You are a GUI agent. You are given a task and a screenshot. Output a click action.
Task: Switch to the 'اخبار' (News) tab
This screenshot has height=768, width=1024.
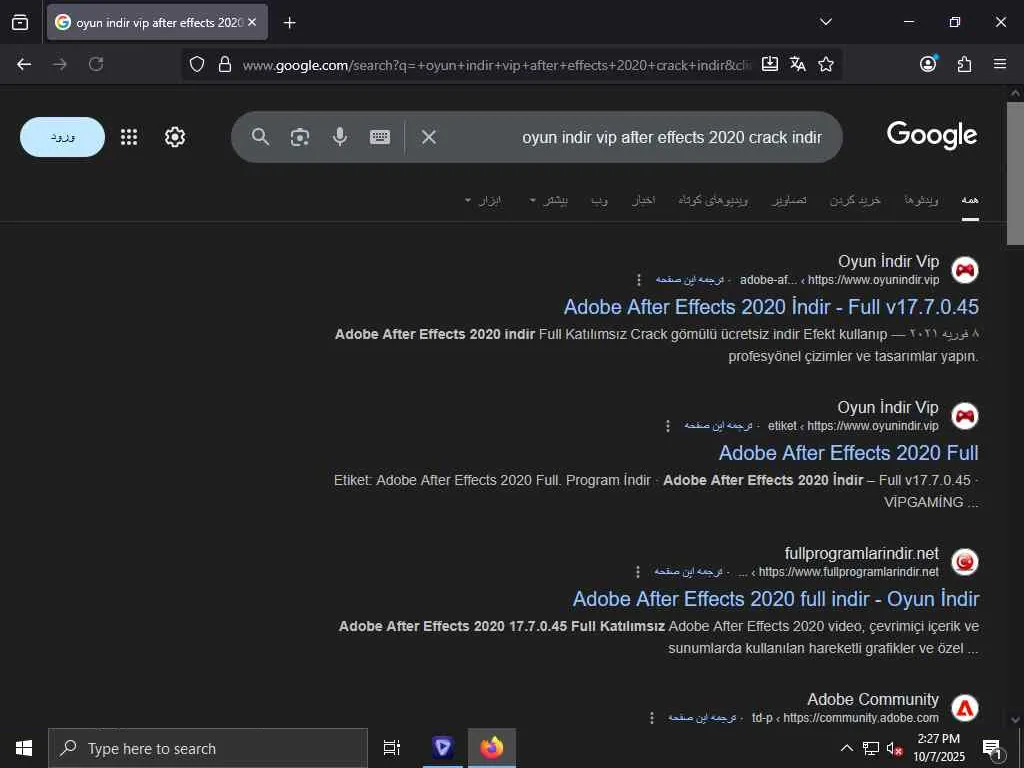pos(643,200)
